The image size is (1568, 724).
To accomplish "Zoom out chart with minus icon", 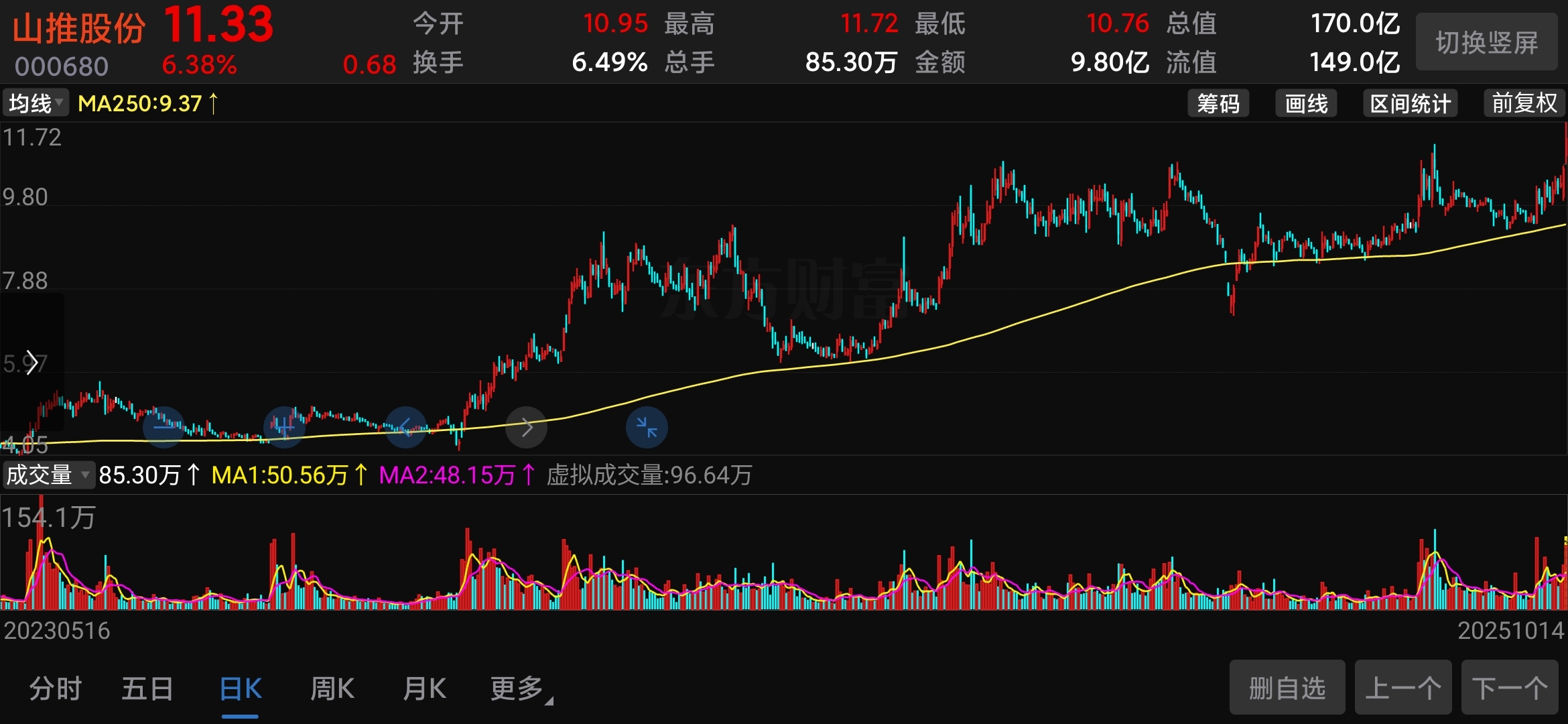I will point(164,427).
